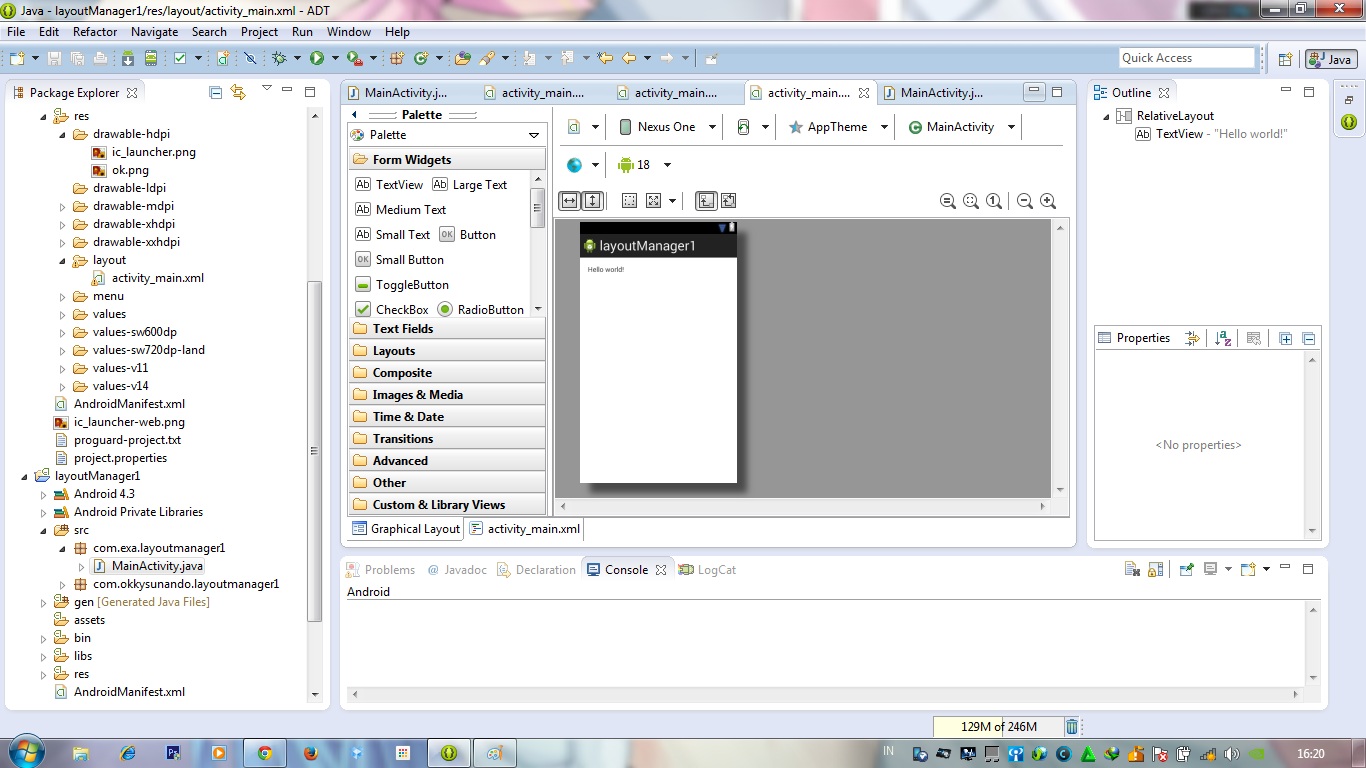Switch to the activity_main.xml source tab
1366x768 pixels.
coord(525,529)
